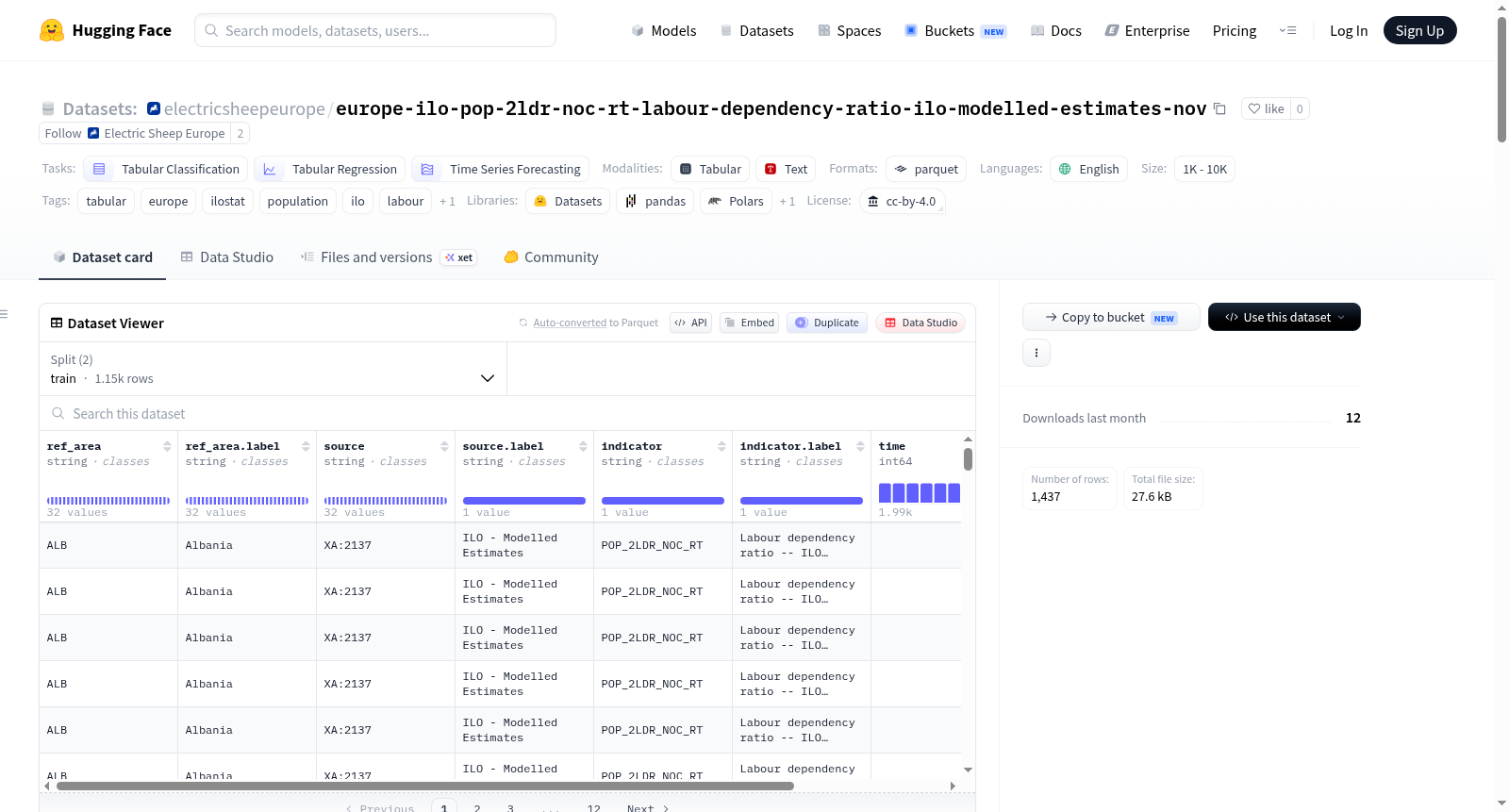Sort the ref_area column
This screenshot has width=1509, height=812.
point(167,446)
